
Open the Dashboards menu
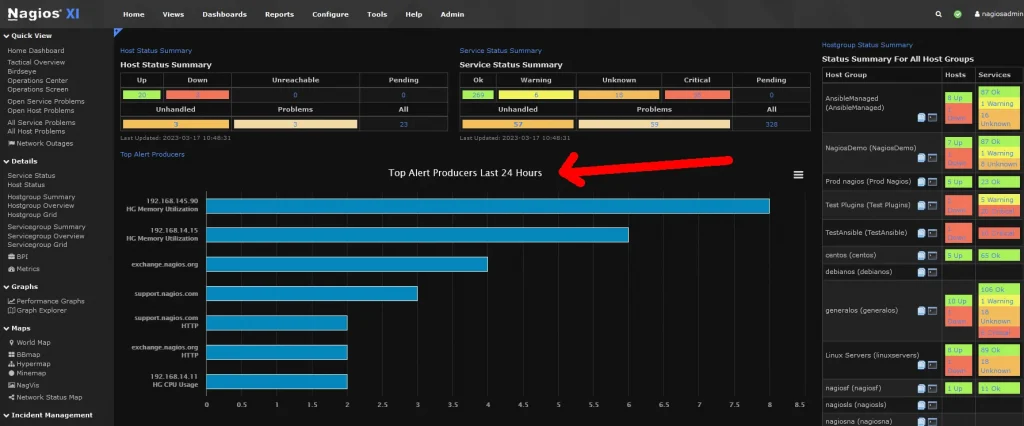224,14
